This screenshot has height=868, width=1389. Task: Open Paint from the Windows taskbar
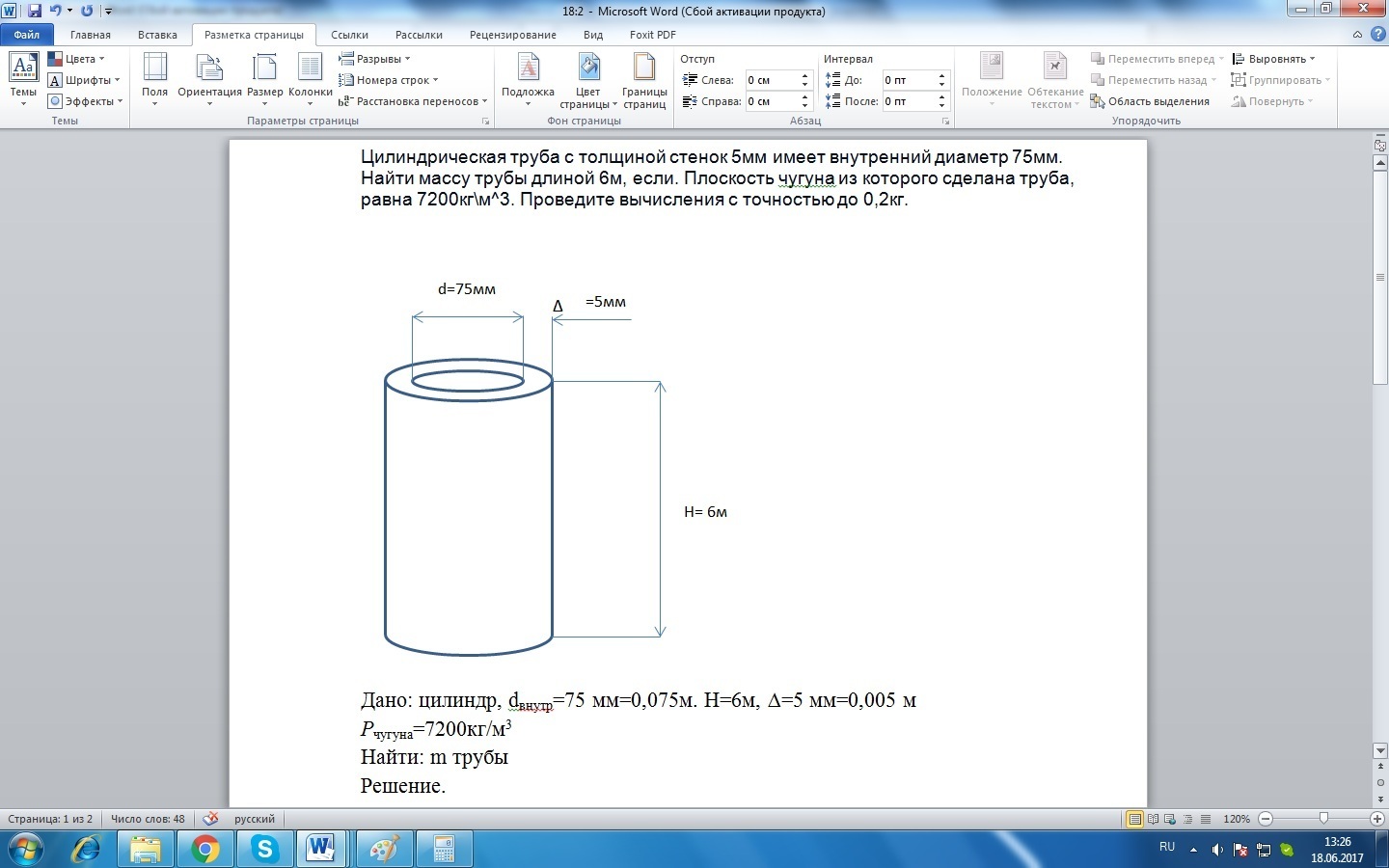[384, 850]
